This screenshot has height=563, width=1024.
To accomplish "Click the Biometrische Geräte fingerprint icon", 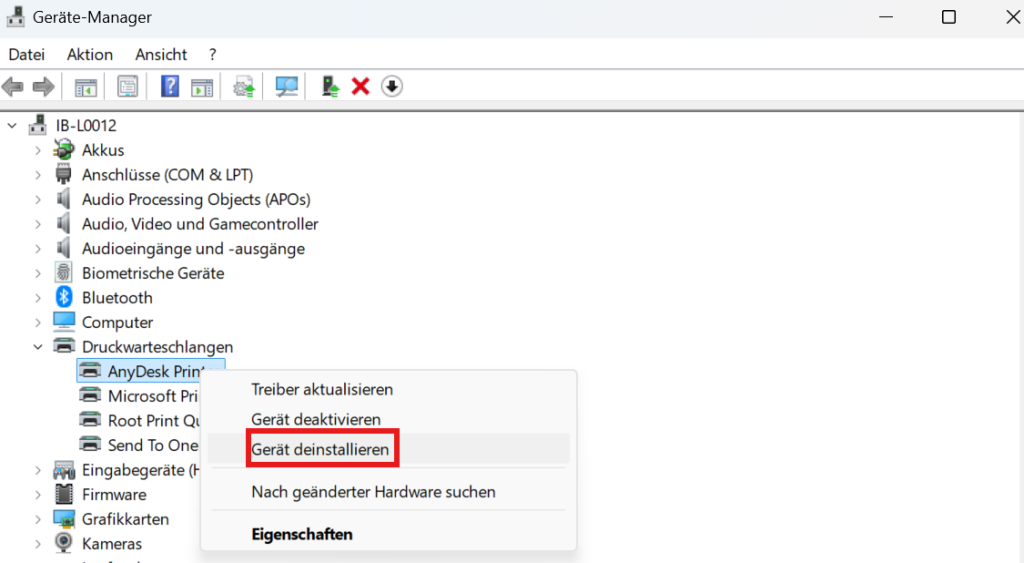I will coord(63,272).
